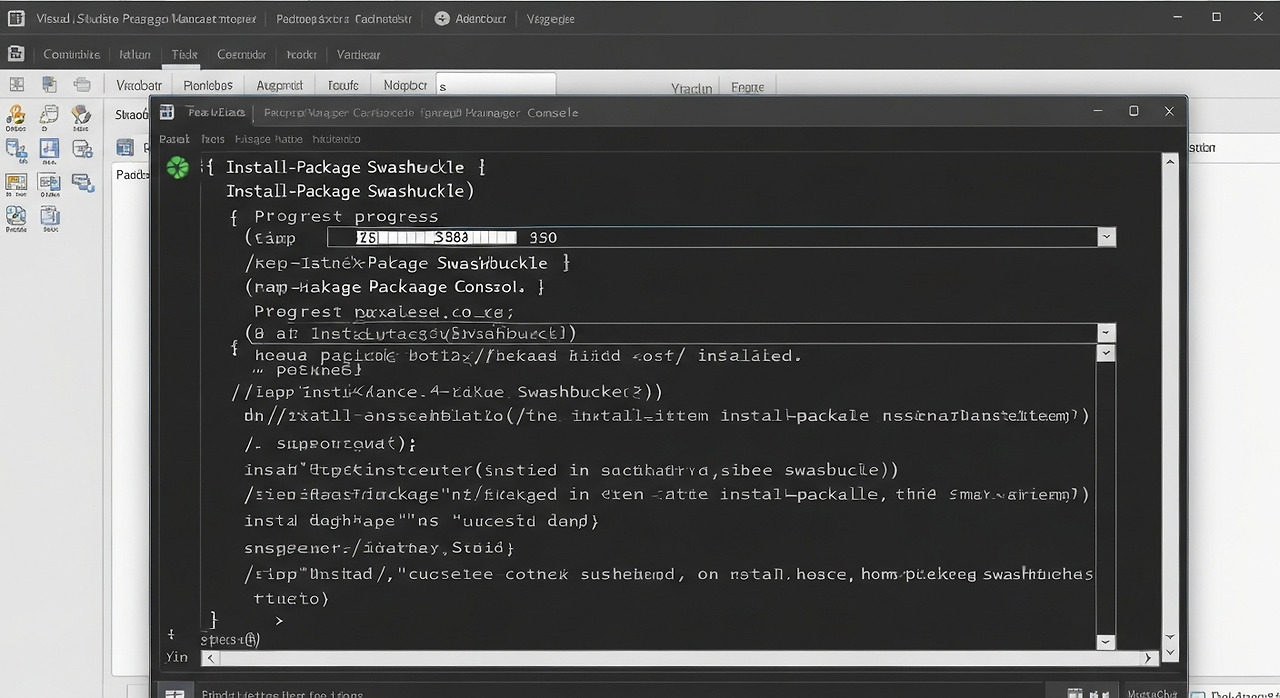Click the console scroll-up arrow

click(x=1171, y=160)
